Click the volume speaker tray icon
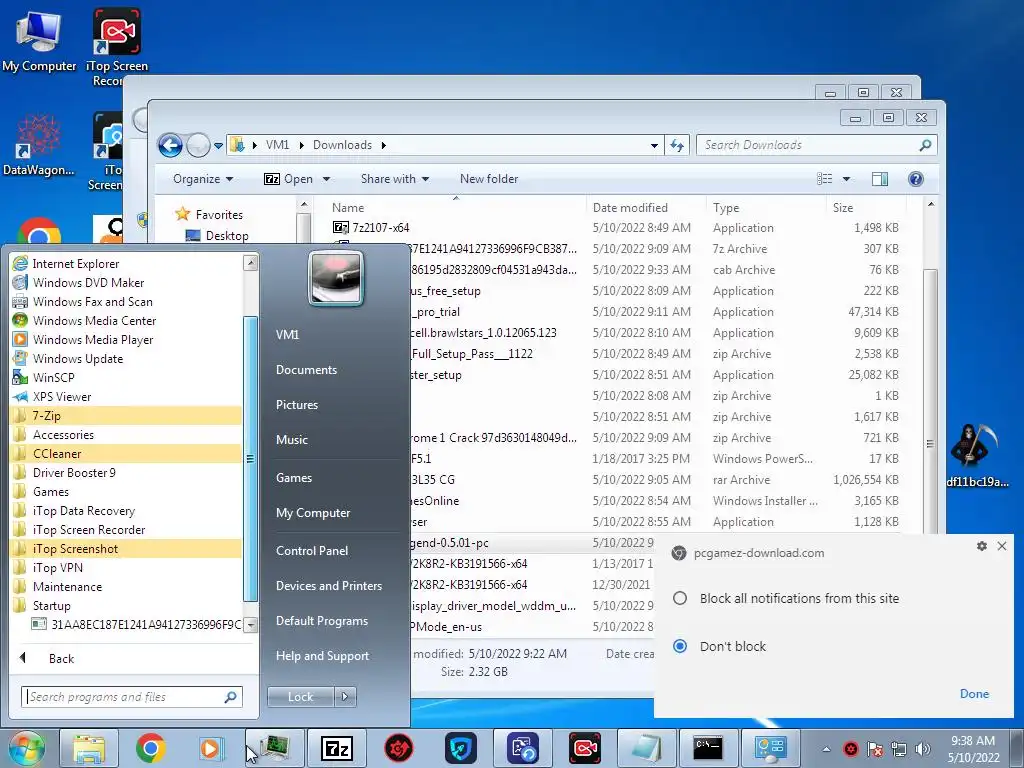 [922, 749]
